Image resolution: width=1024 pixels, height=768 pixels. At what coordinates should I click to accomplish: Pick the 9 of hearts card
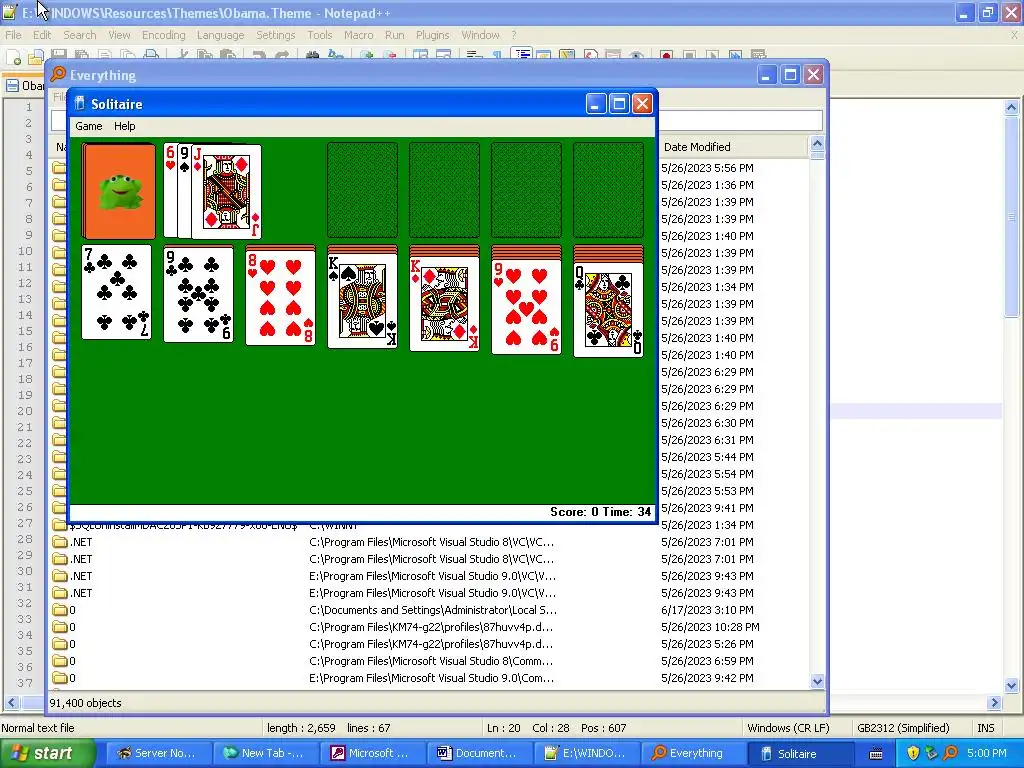coord(526,307)
